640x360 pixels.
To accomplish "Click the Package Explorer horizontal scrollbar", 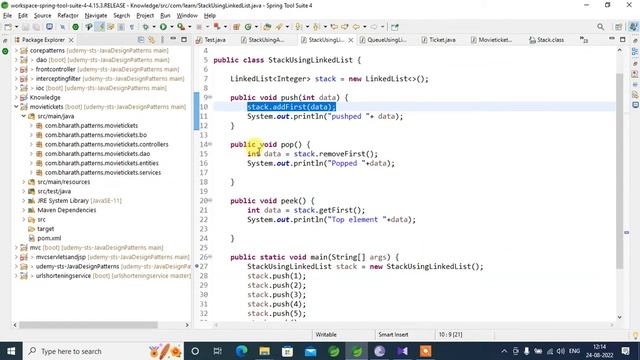I will pyautogui.click(x=88, y=325).
